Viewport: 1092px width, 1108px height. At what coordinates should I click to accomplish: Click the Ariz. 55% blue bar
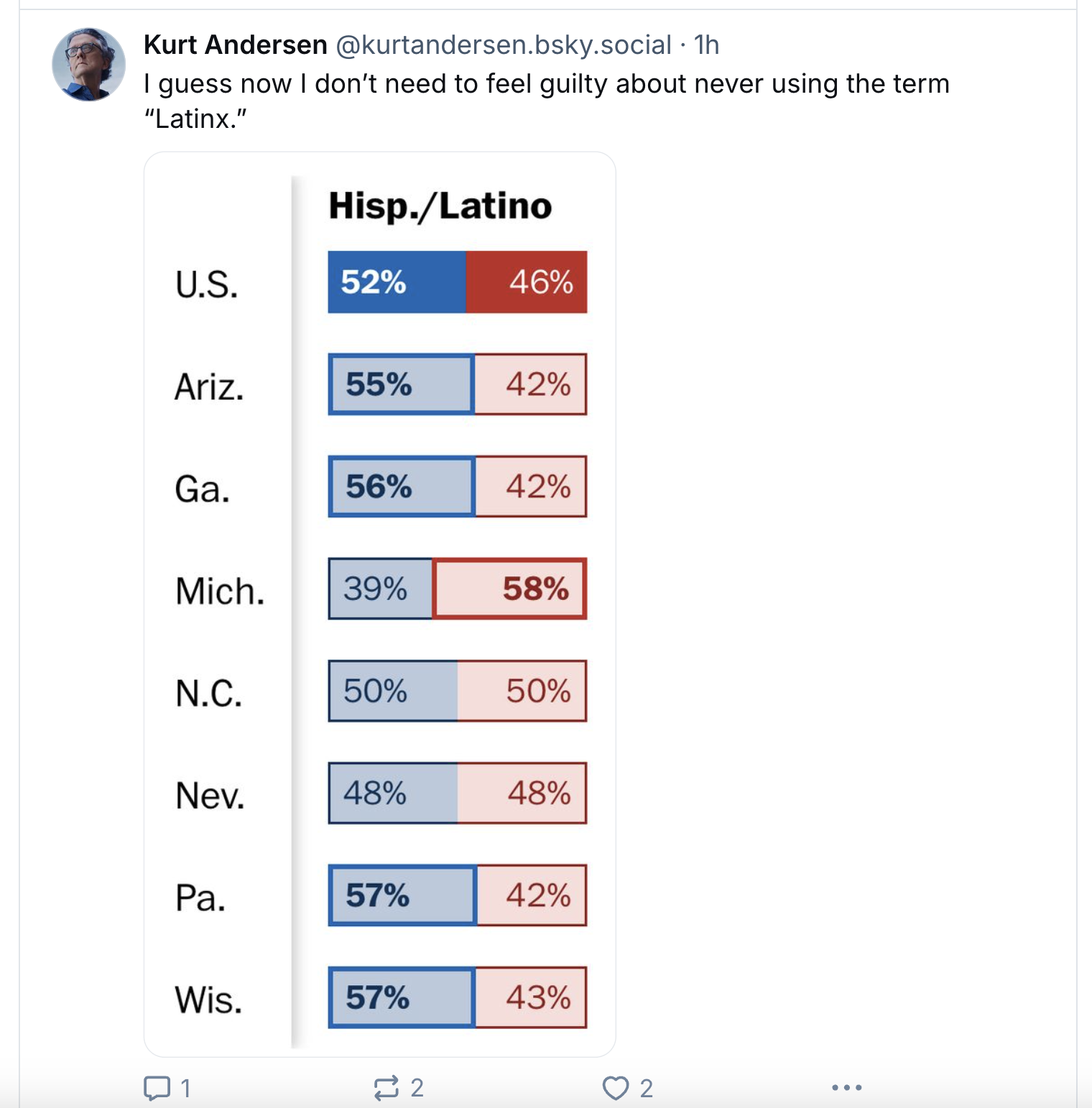click(x=401, y=384)
